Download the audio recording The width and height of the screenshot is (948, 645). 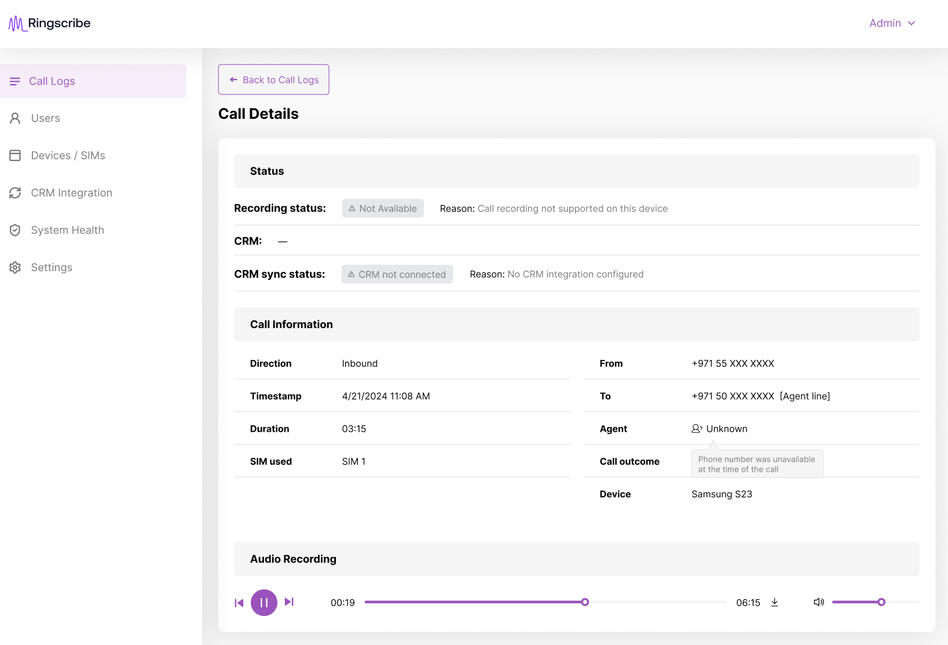point(774,602)
